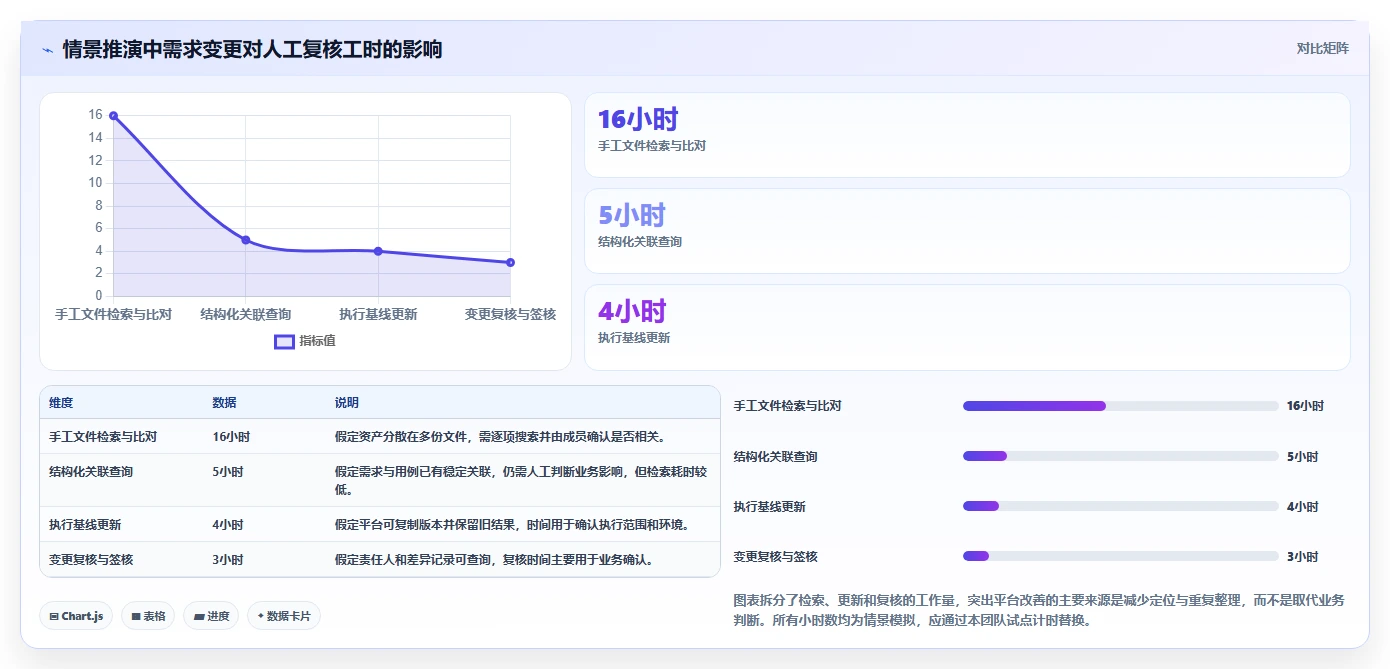The image size is (1390, 669).
Task: Click x-axis label 变更复核与签核 in chart
Action: (x=510, y=314)
